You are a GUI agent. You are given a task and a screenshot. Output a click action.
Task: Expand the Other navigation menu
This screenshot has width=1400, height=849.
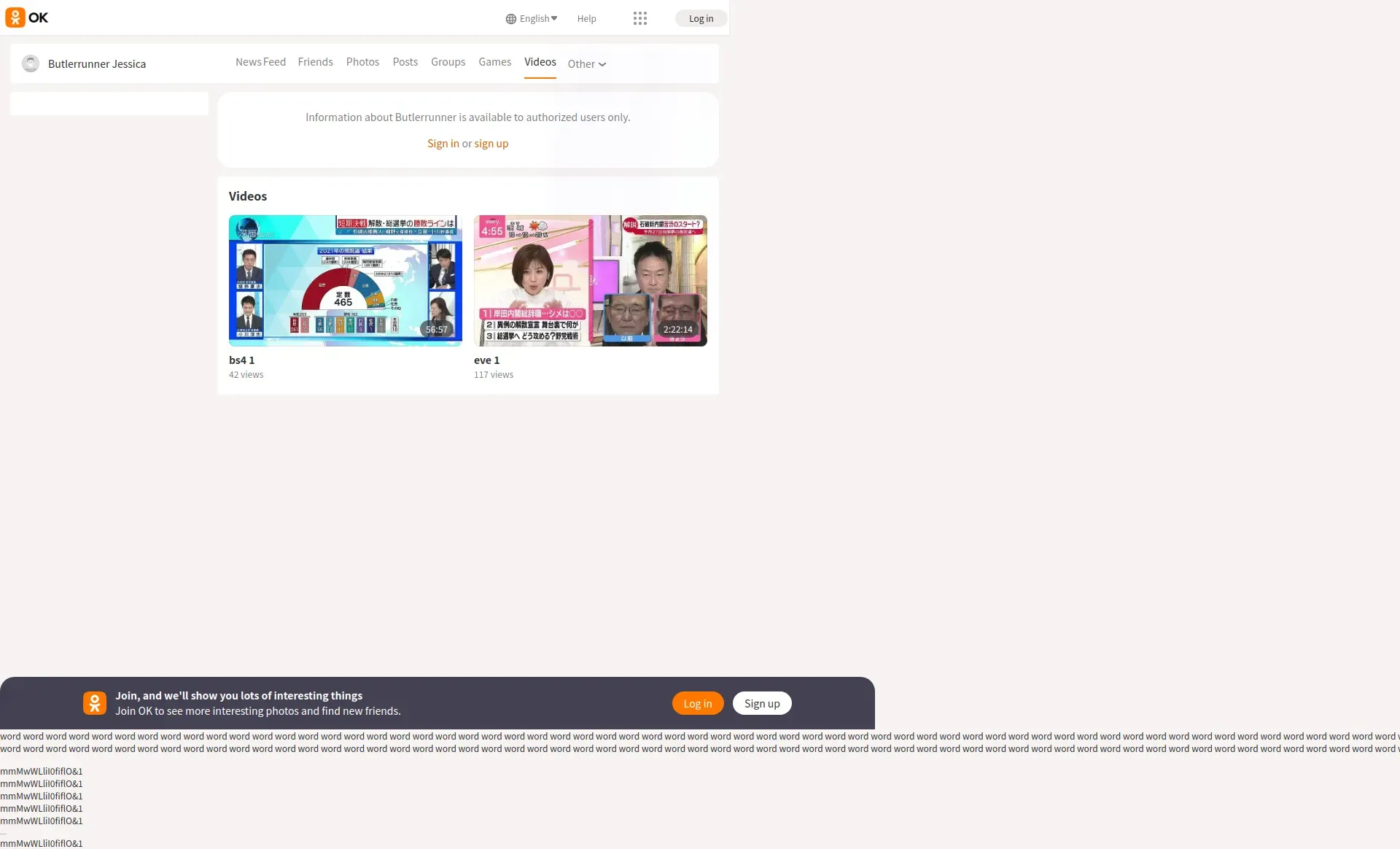pyautogui.click(x=586, y=64)
